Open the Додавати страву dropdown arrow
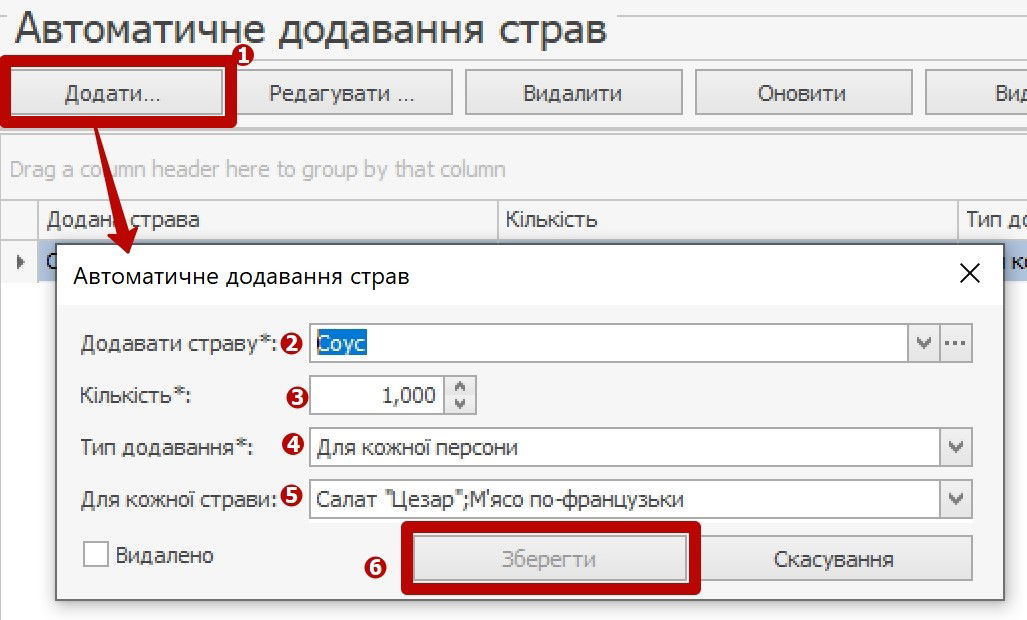The image size is (1027, 620). (924, 344)
